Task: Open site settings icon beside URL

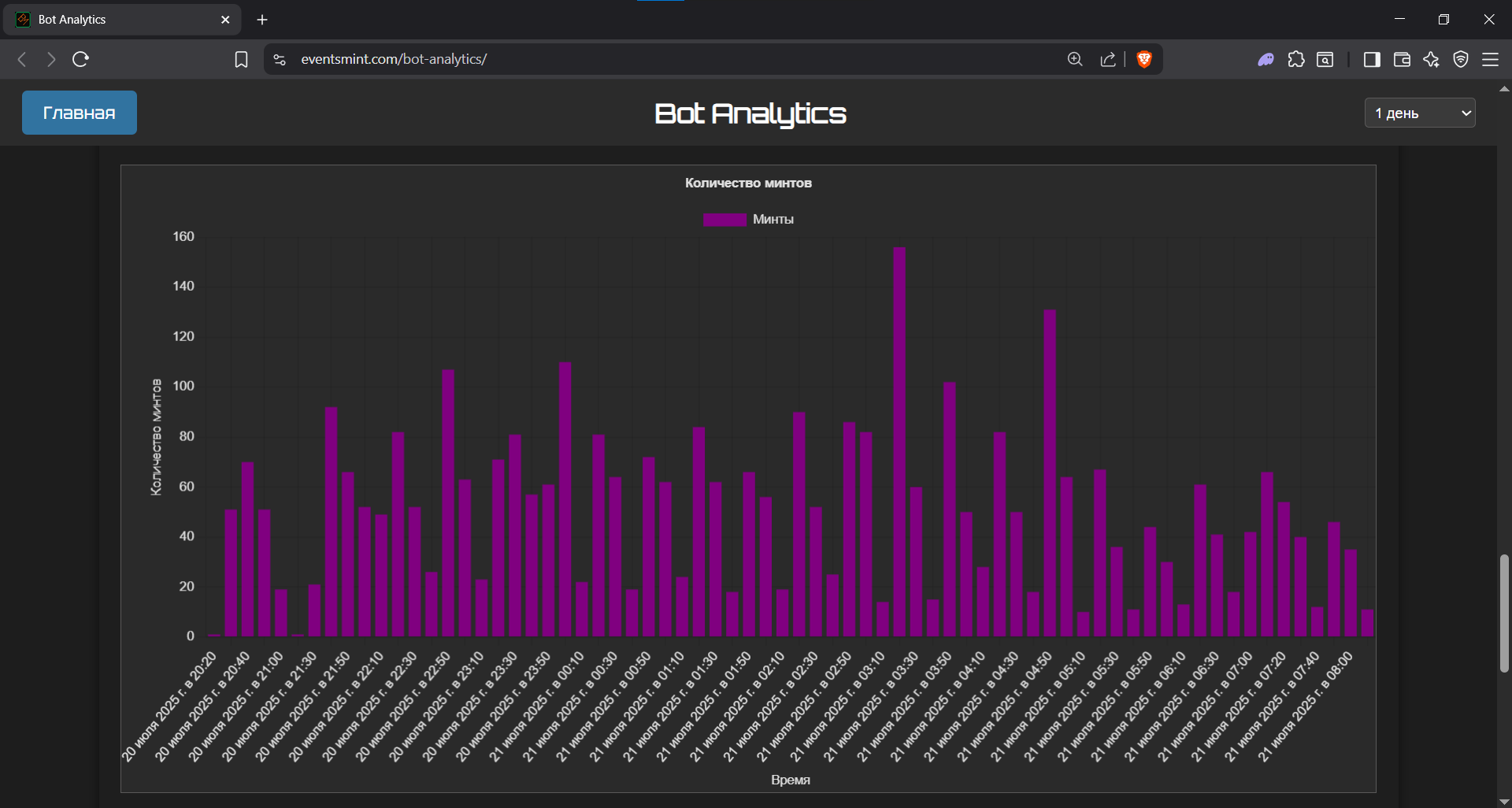Action: [x=280, y=59]
